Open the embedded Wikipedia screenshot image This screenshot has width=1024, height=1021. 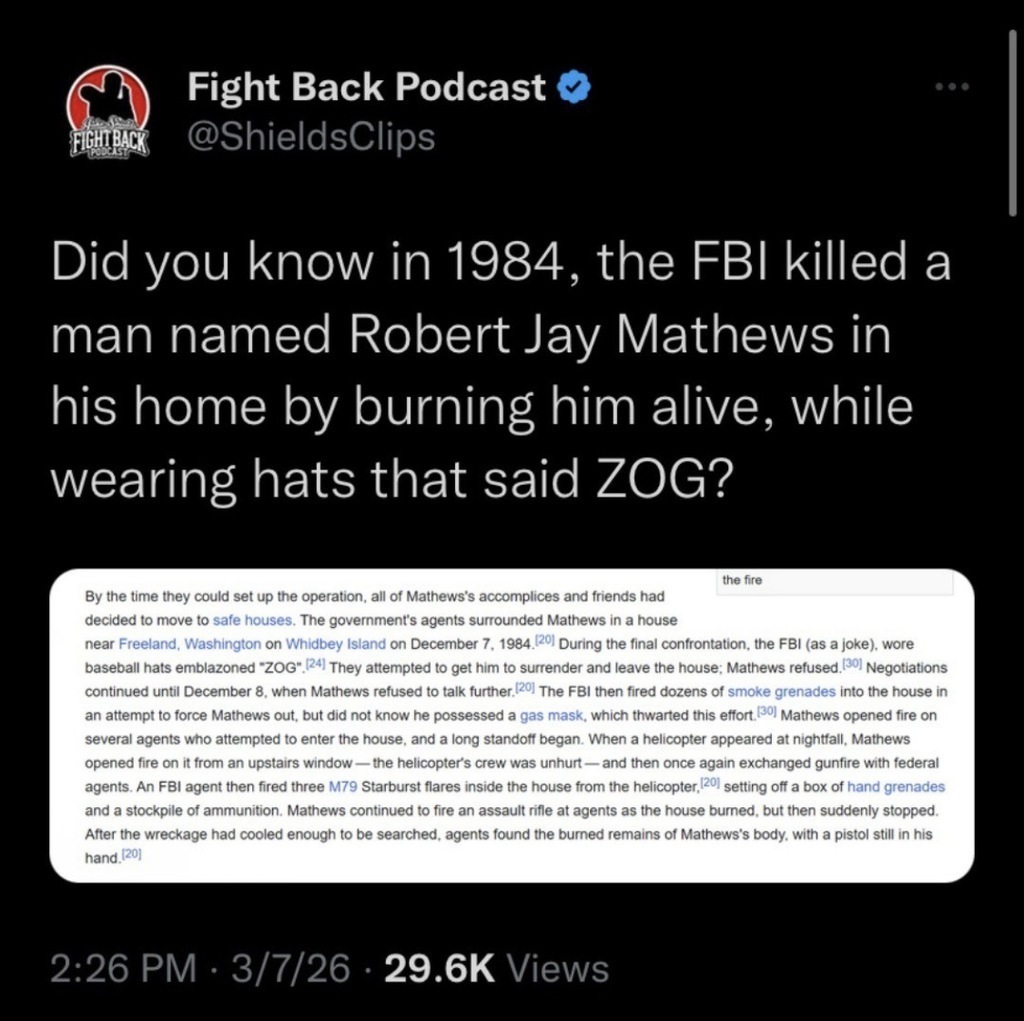click(x=511, y=725)
